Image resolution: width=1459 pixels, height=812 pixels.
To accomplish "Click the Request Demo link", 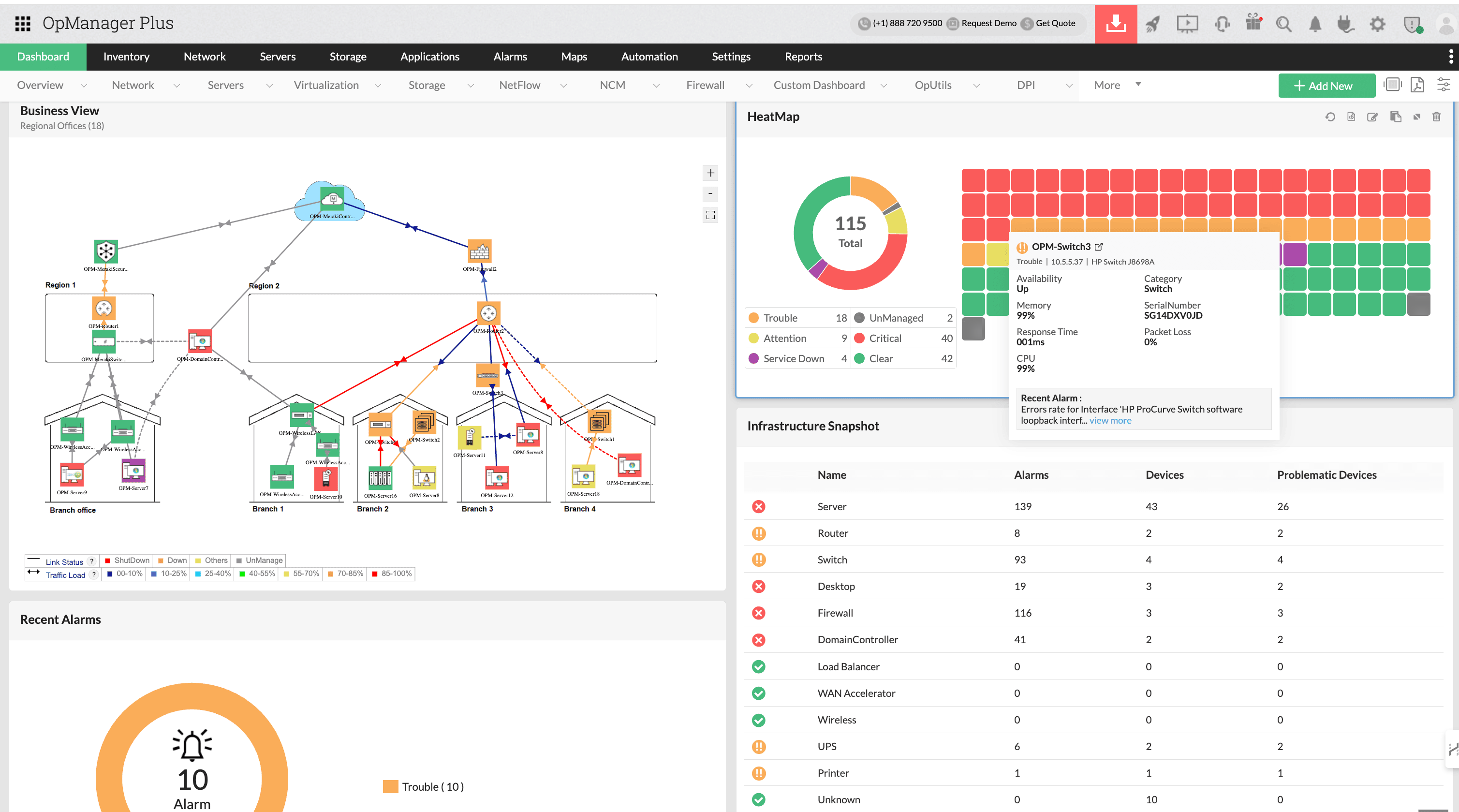I will pos(988,23).
